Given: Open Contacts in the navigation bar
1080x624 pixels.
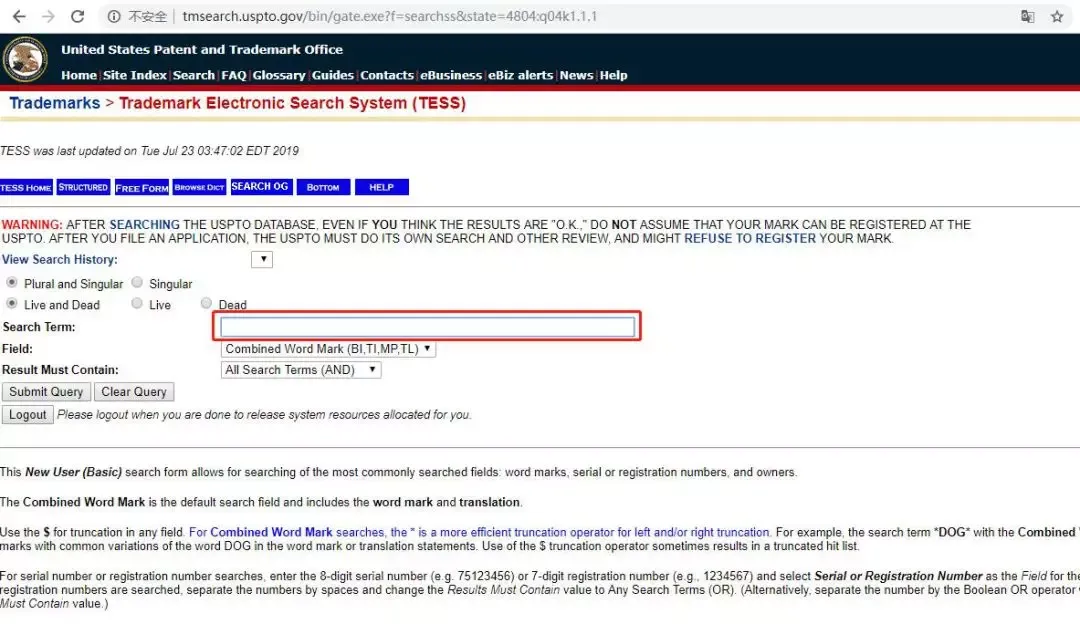Looking at the screenshot, I should 387,75.
